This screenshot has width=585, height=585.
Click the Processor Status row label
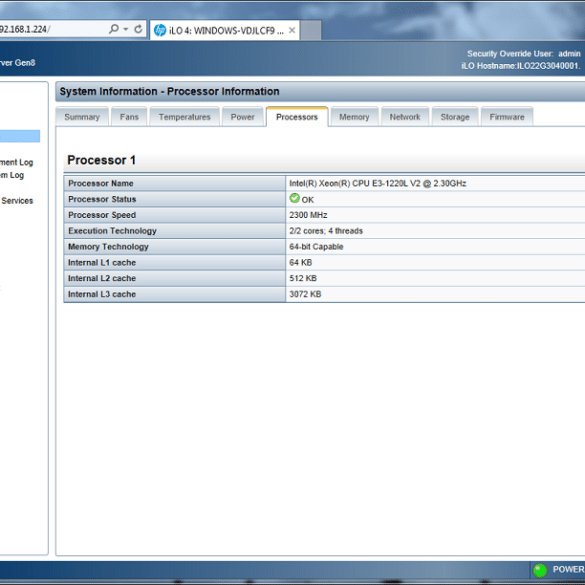[102, 199]
